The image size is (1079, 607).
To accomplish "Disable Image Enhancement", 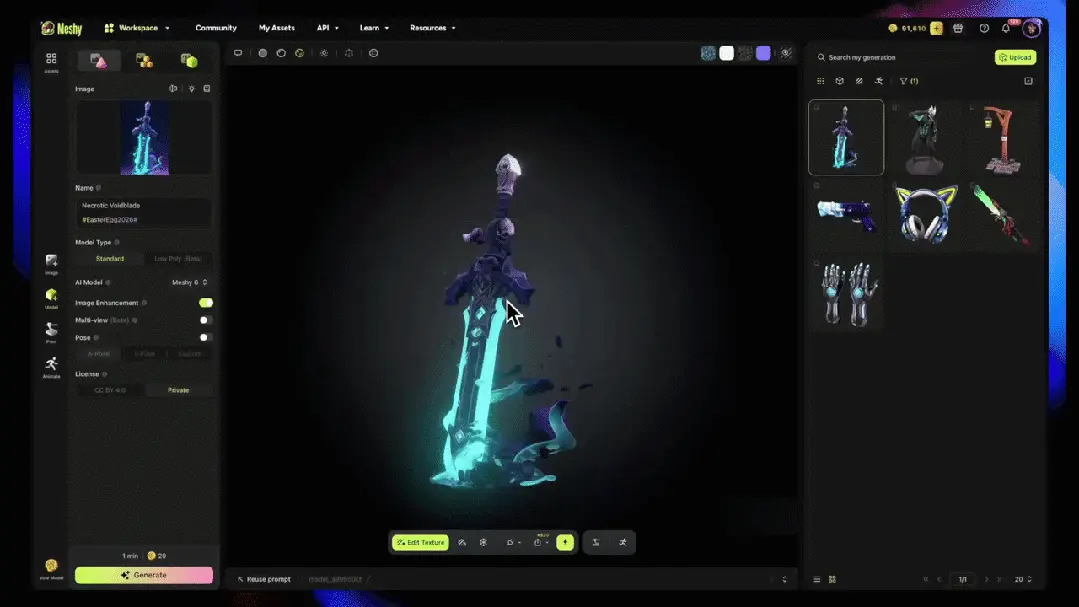I will coord(205,302).
